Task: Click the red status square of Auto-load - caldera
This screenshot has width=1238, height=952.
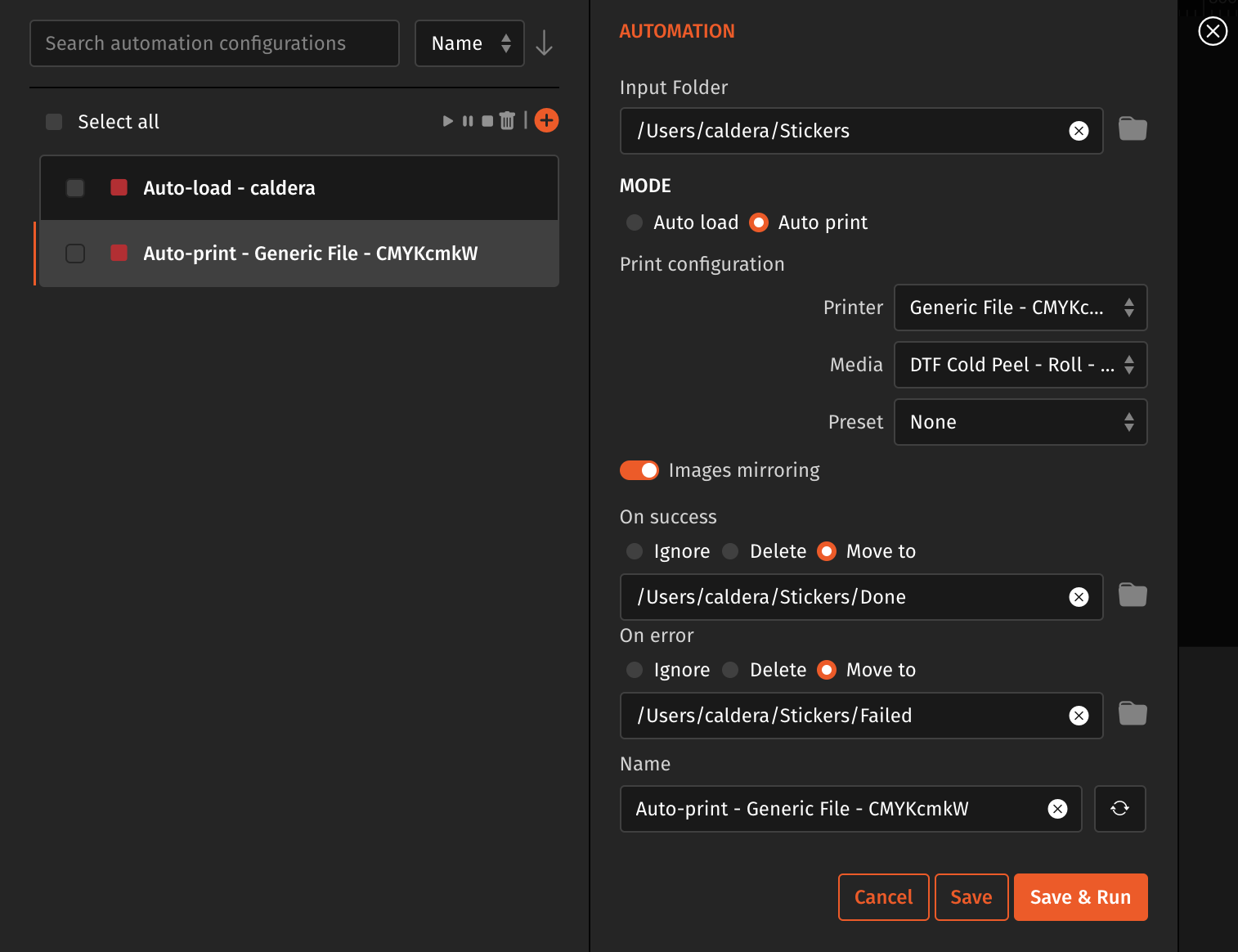Action: click(x=119, y=187)
